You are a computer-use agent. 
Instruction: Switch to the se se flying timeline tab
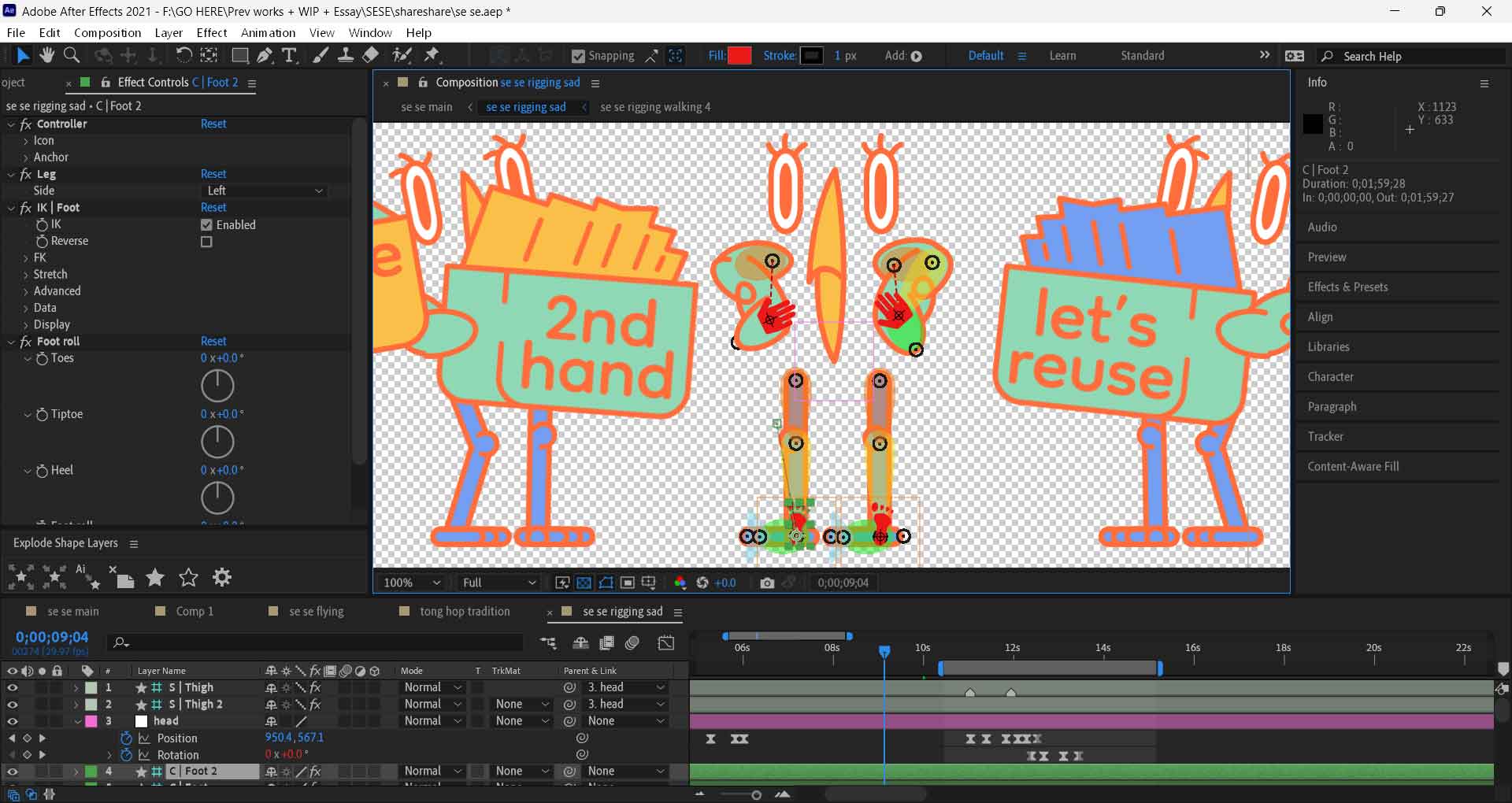(316, 612)
